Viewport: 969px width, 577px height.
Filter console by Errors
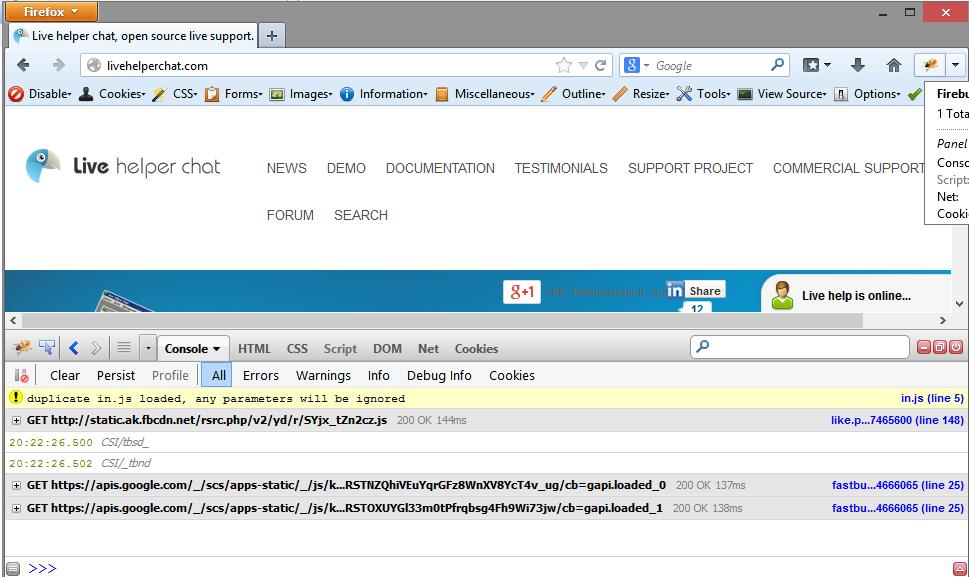point(260,375)
